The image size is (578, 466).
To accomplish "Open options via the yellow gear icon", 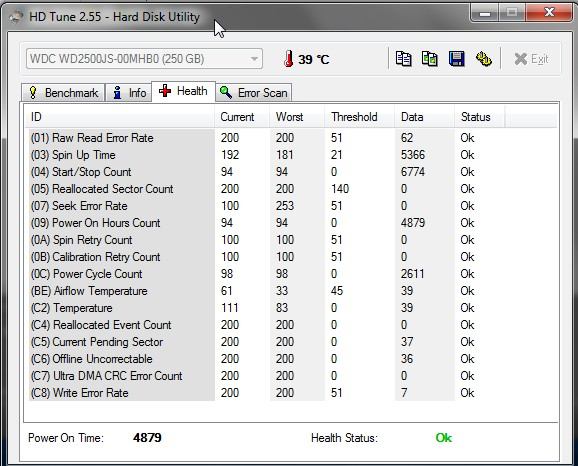I will coord(484,59).
